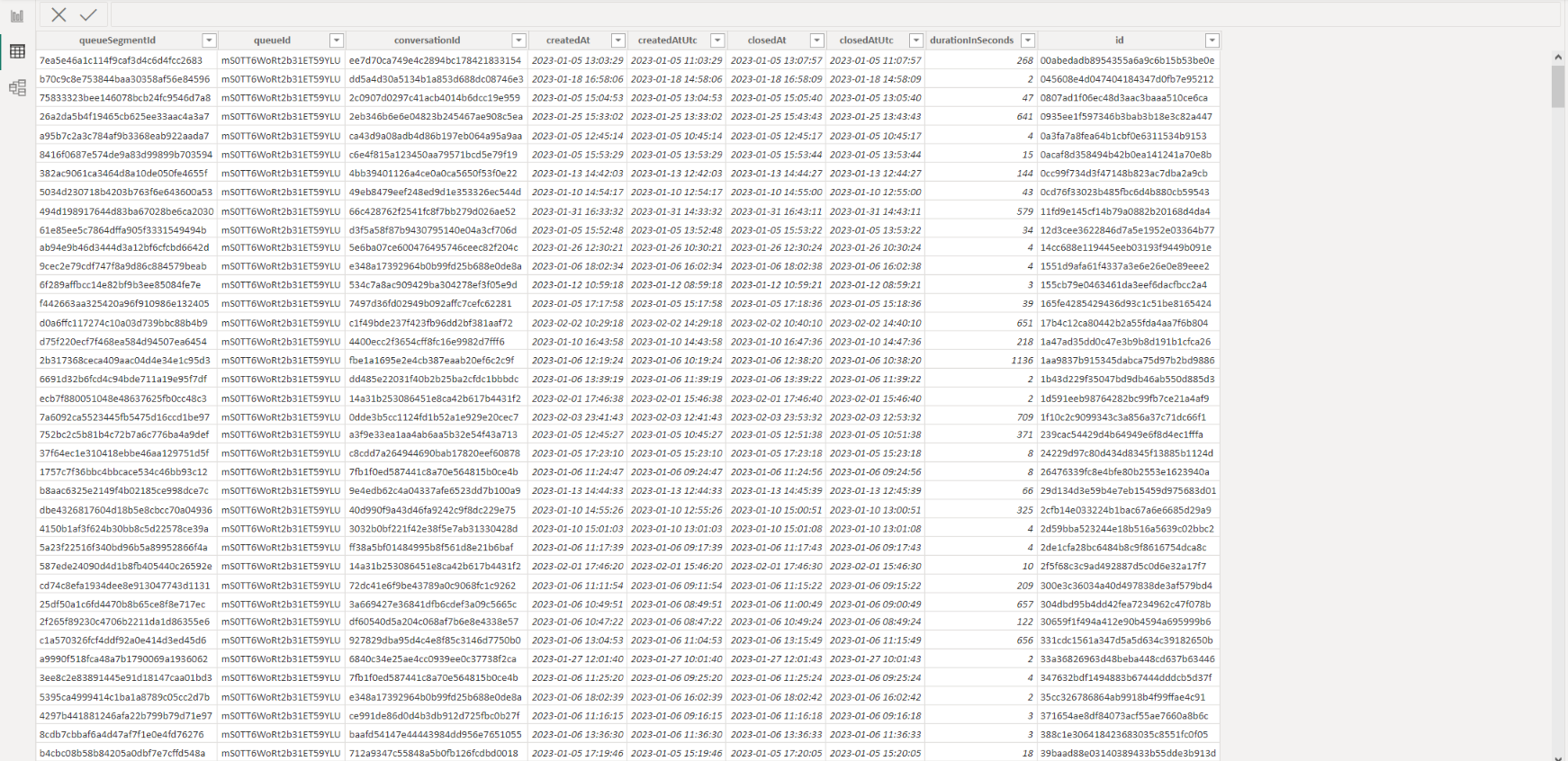Viewport: 1568px width, 761px height.
Task: Open queueId column filter dropdown
Action: pos(336,40)
